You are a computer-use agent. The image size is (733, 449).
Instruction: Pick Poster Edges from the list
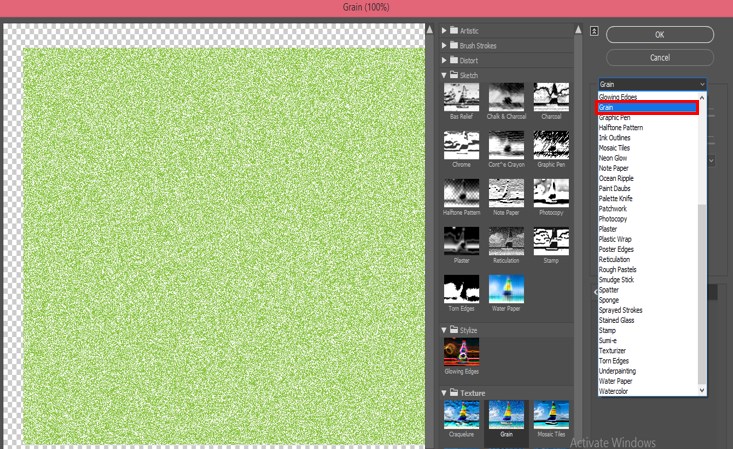pyautogui.click(x=616, y=249)
